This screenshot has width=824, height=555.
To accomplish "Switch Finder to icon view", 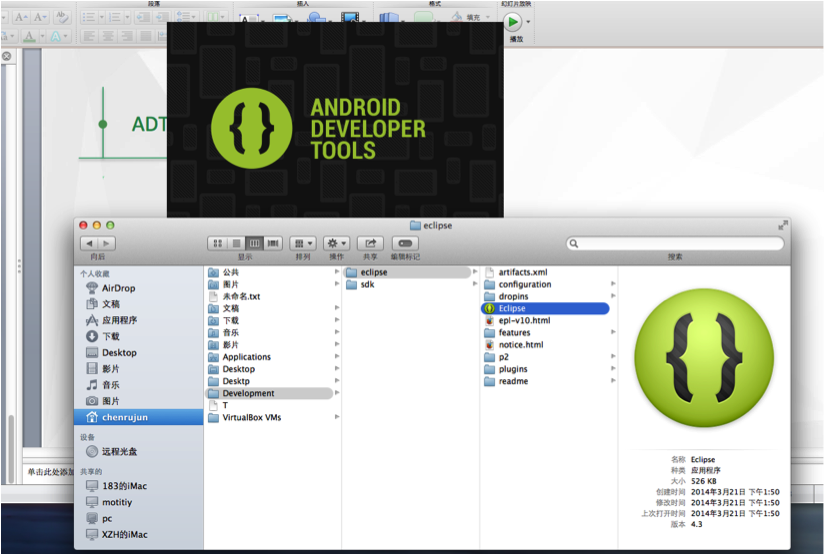I will tap(217, 243).
